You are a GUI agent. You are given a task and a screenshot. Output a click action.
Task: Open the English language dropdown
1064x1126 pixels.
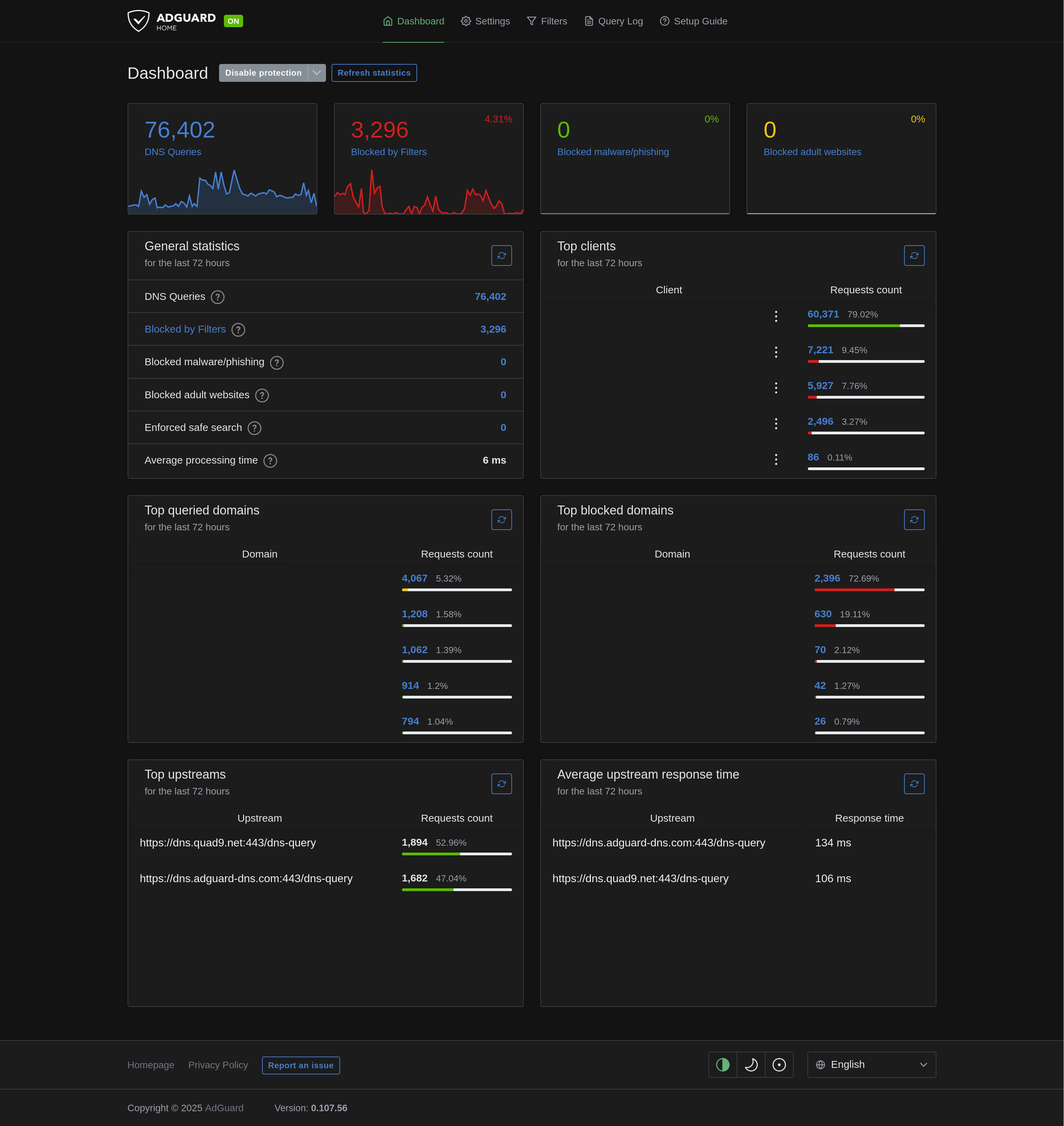click(871, 1065)
